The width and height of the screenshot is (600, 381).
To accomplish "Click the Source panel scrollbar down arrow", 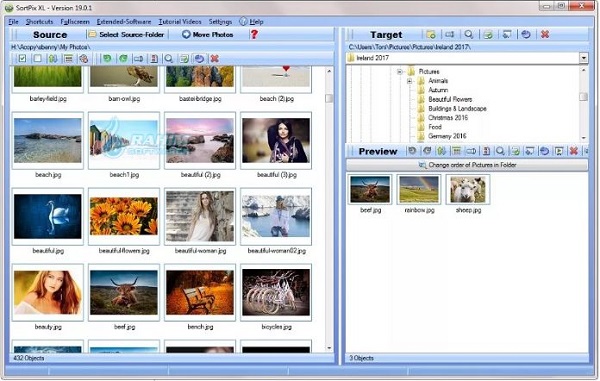I will 329,348.
